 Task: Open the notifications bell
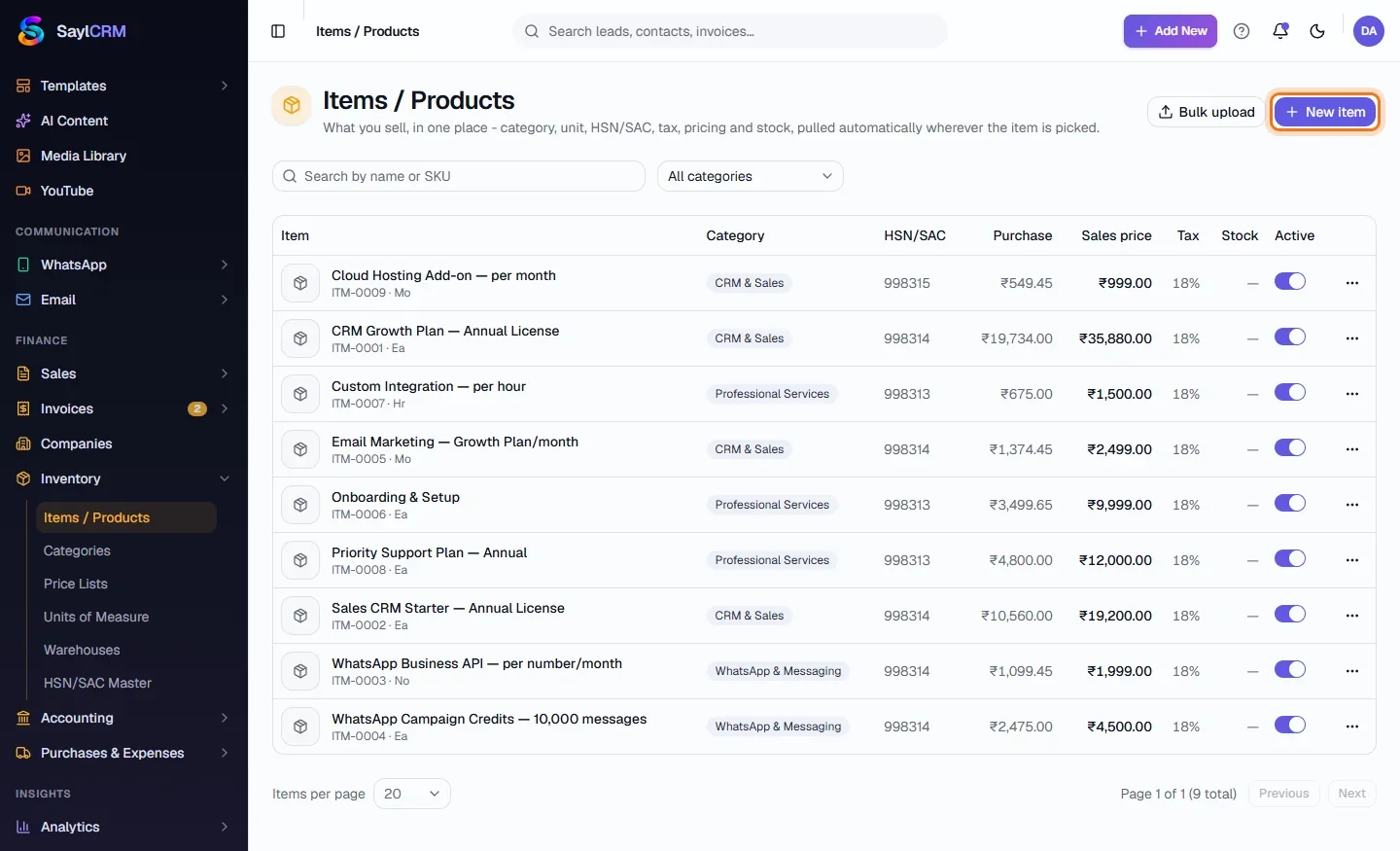[x=1280, y=31]
